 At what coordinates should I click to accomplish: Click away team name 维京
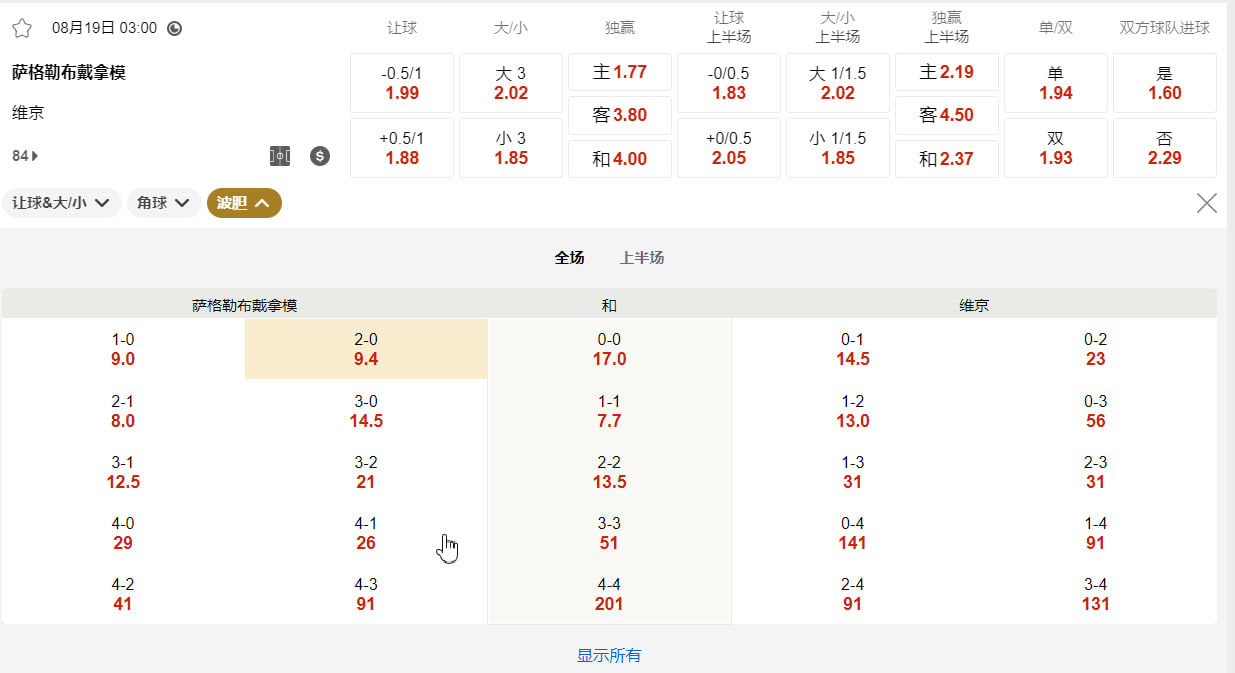click(x=28, y=113)
